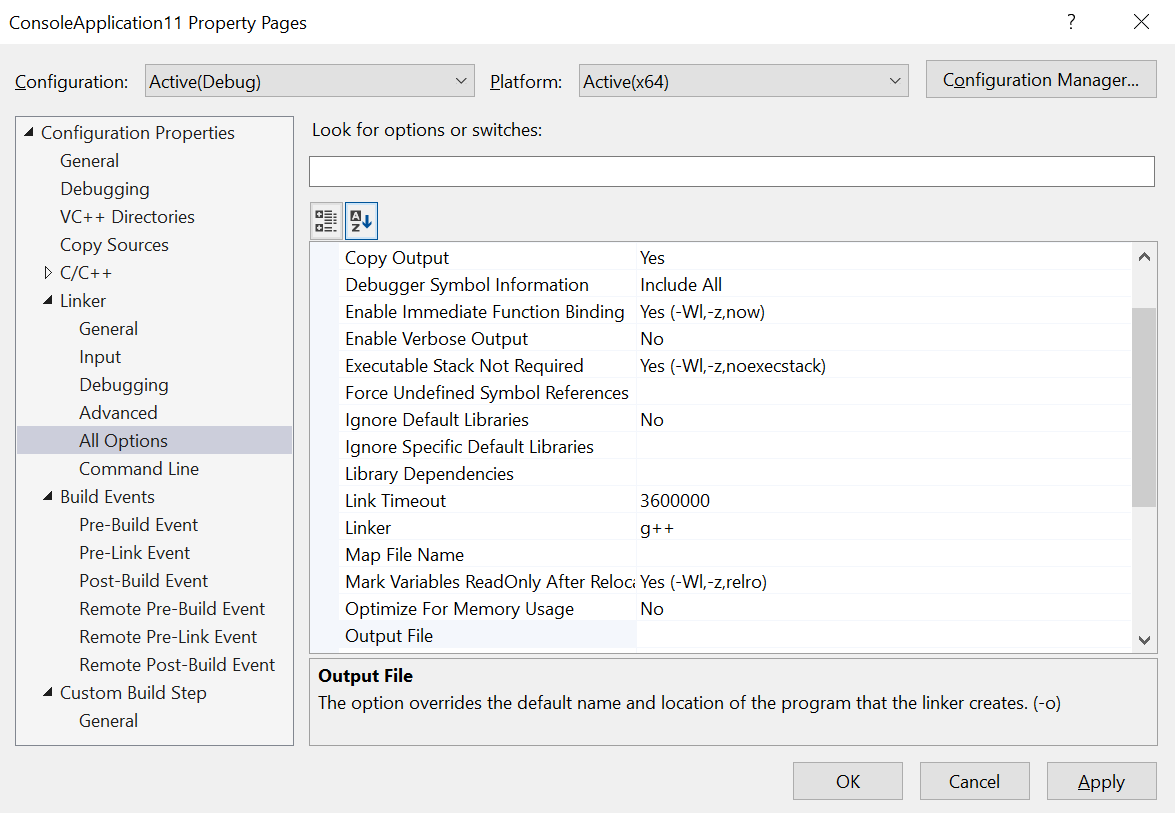Viewport: 1175px width, 813px height.
Task: Collapse the Build Events node
Action: (48, 497)
